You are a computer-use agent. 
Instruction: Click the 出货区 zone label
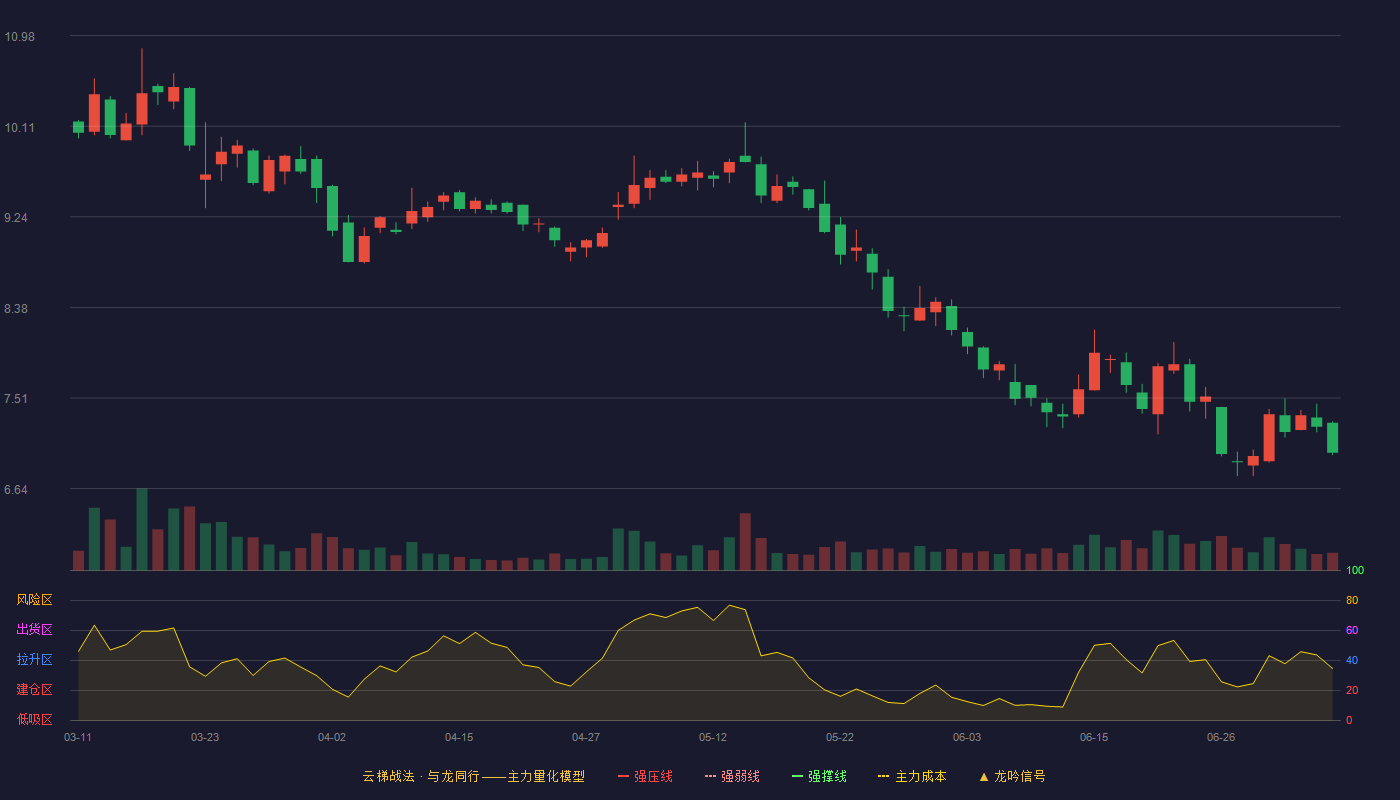tap(34, 630)
